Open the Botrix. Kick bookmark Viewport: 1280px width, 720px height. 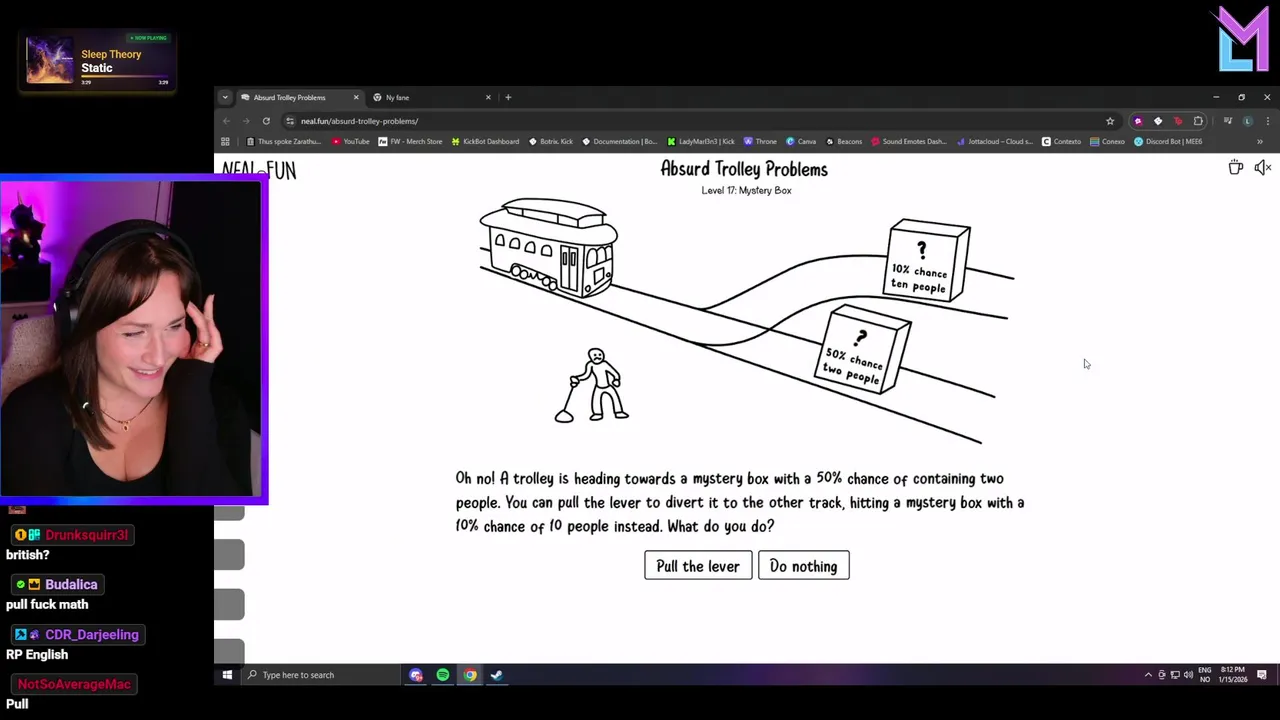pos(551,141)
